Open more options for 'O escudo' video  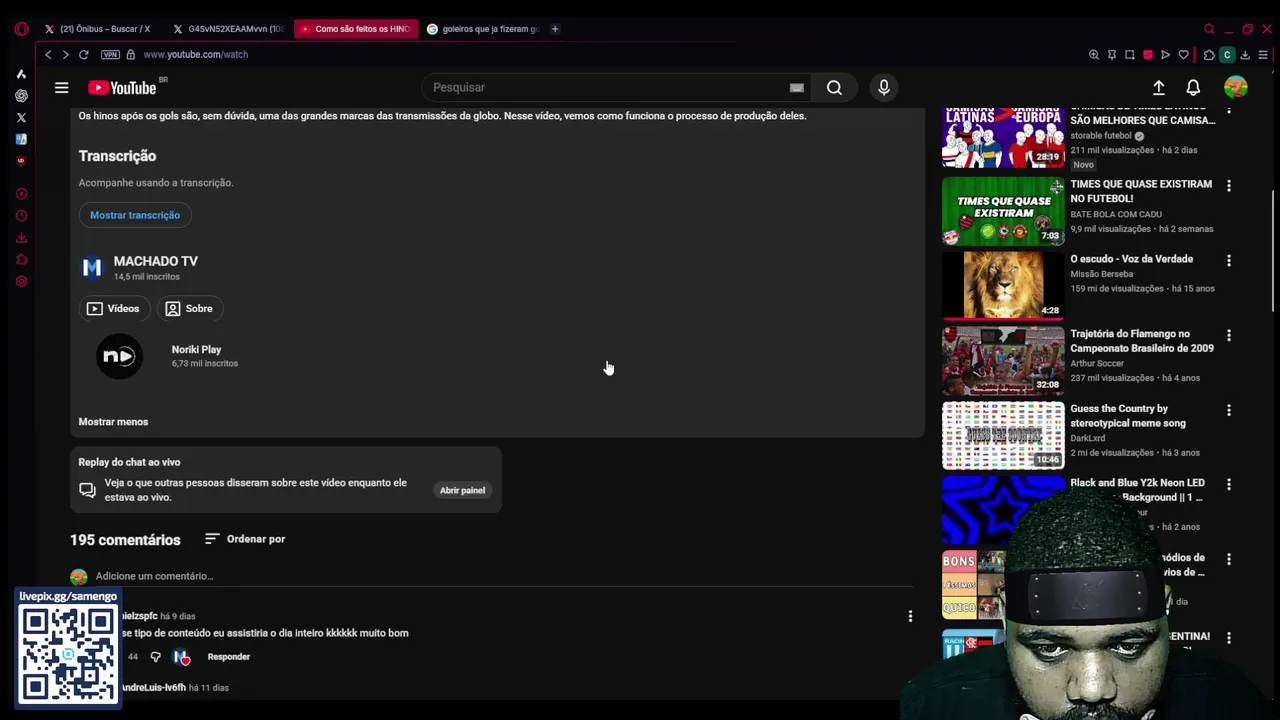(x=1229, y=261)
